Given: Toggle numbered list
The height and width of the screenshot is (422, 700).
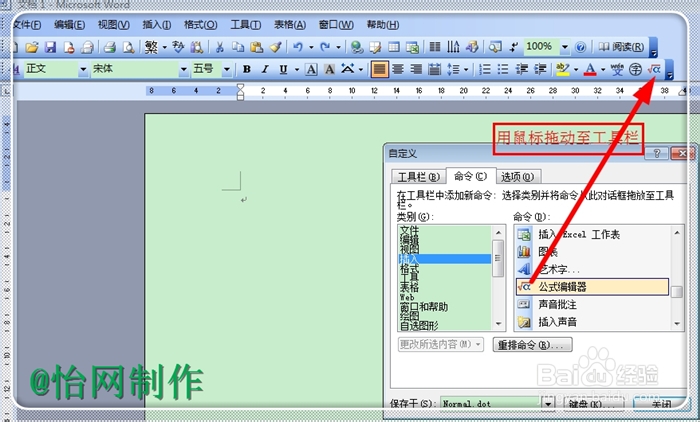Looking at the screenshot, I should 485,69.
